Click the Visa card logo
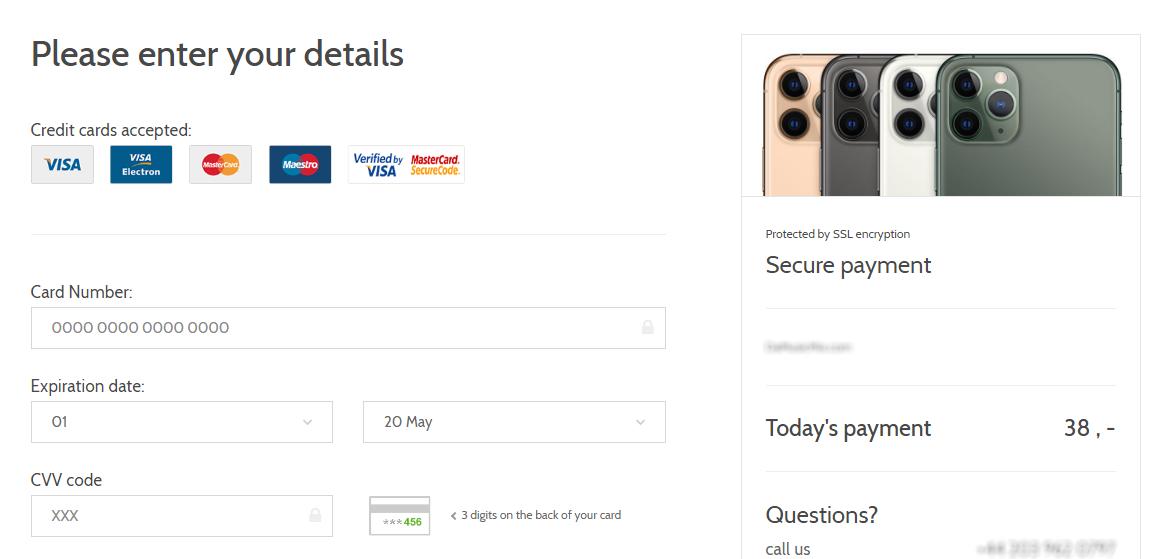 click(62, 165)
